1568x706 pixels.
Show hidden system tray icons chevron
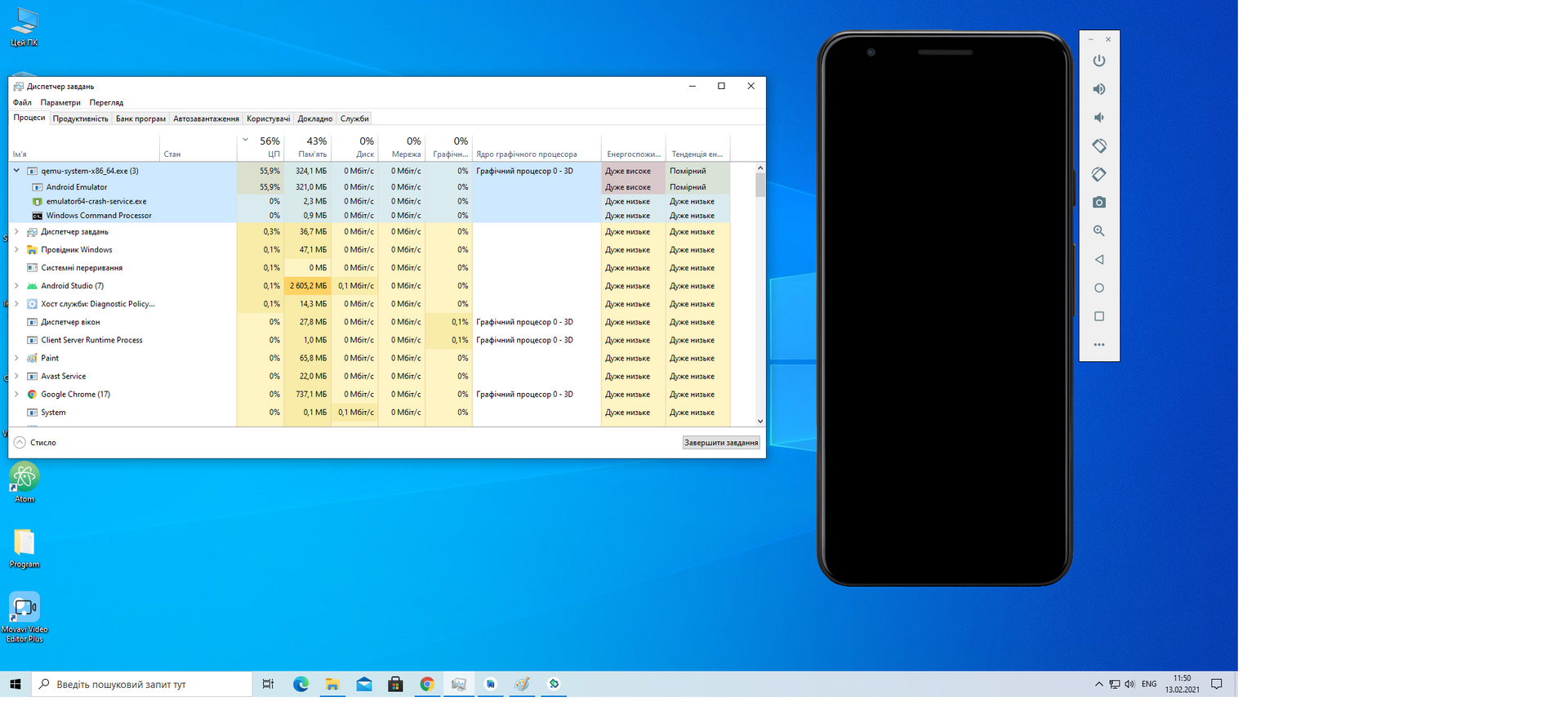(1098, 684)
